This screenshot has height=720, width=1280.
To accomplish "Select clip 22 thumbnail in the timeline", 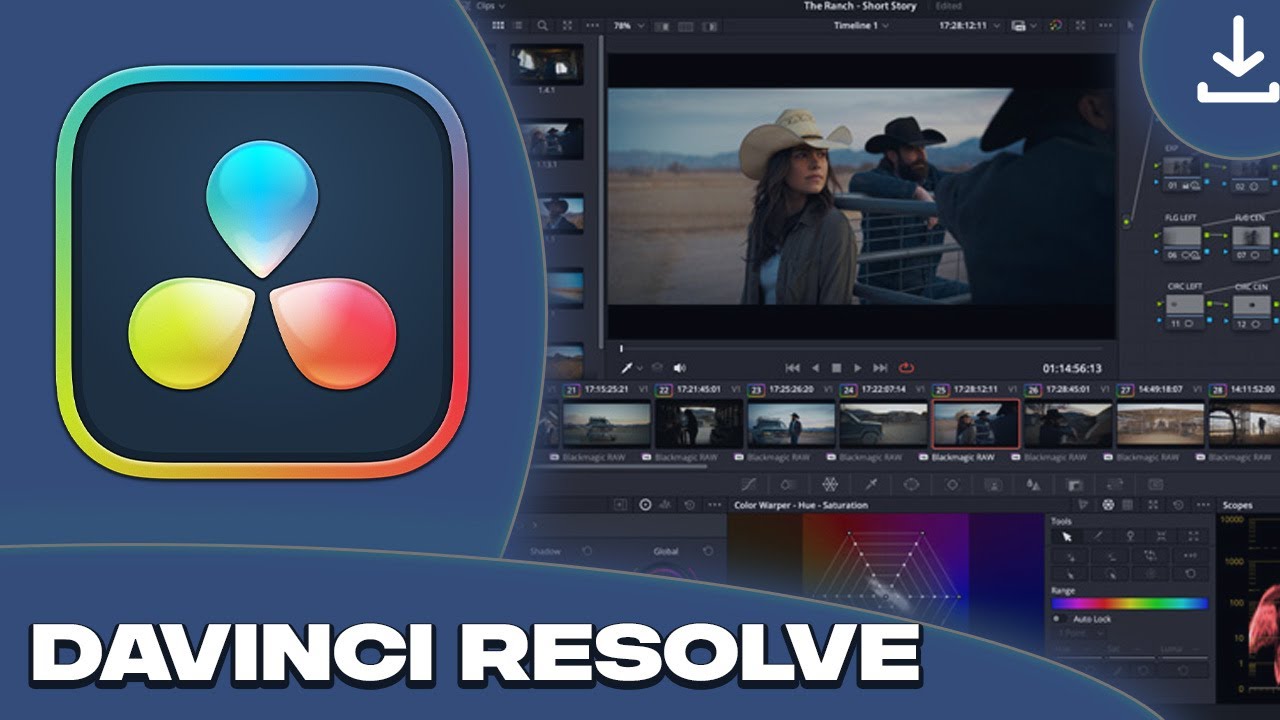I will coord(699,424).
